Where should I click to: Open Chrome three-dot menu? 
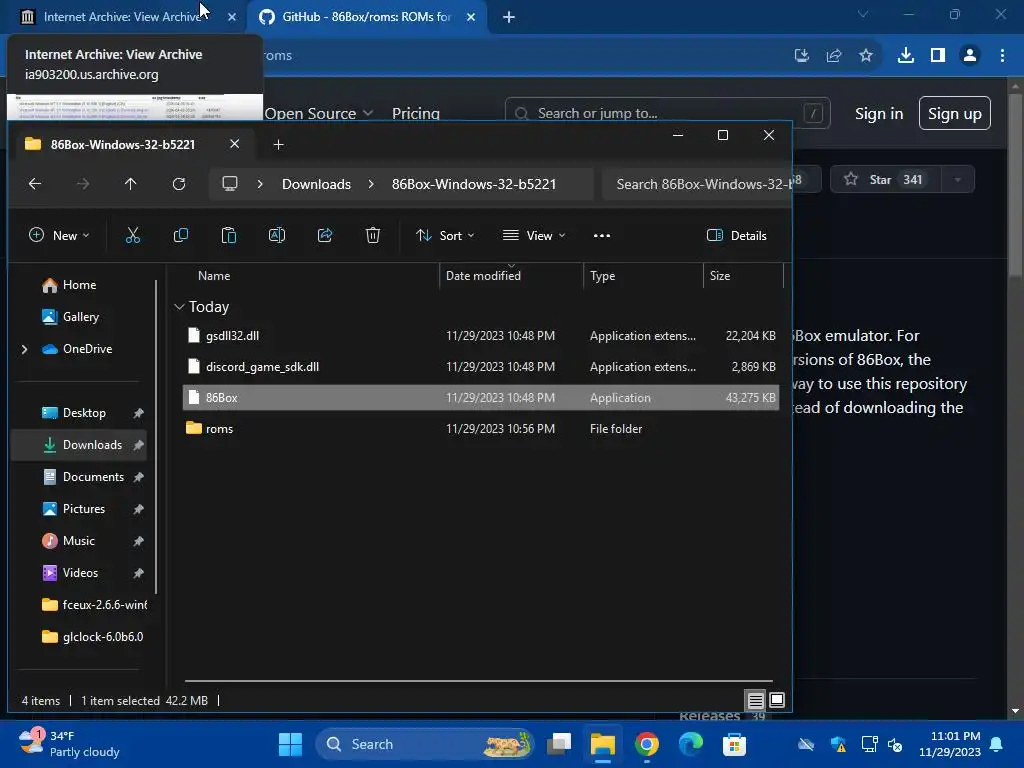click(x=1002, y=56)
